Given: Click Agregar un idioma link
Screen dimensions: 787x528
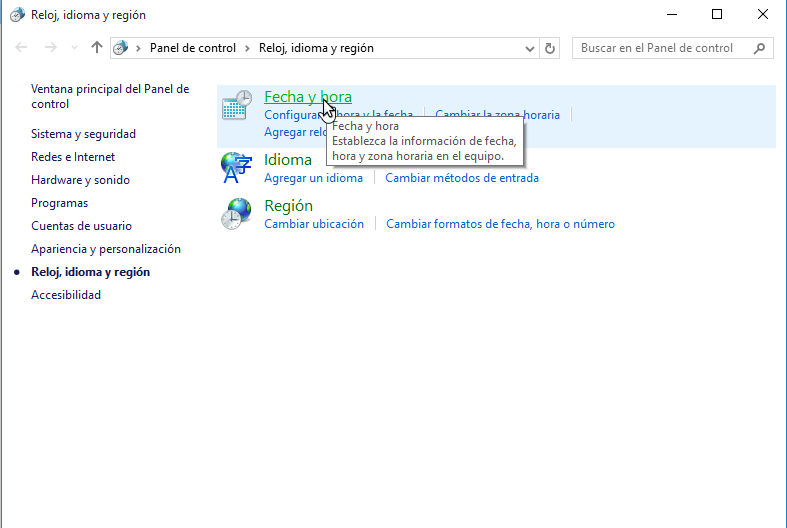Looking at the screenshot, I should [x=313, y=178].
